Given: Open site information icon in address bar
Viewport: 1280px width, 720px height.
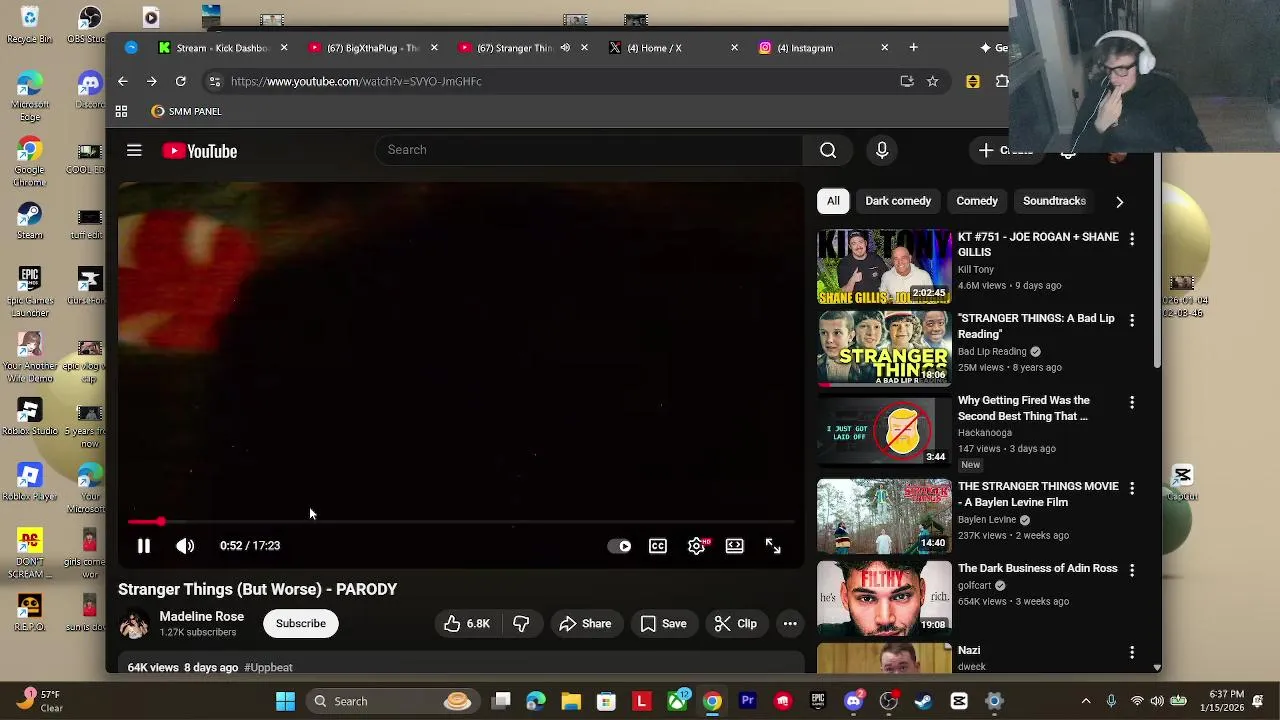Looking at the screenshot, I should coord(214,81).
